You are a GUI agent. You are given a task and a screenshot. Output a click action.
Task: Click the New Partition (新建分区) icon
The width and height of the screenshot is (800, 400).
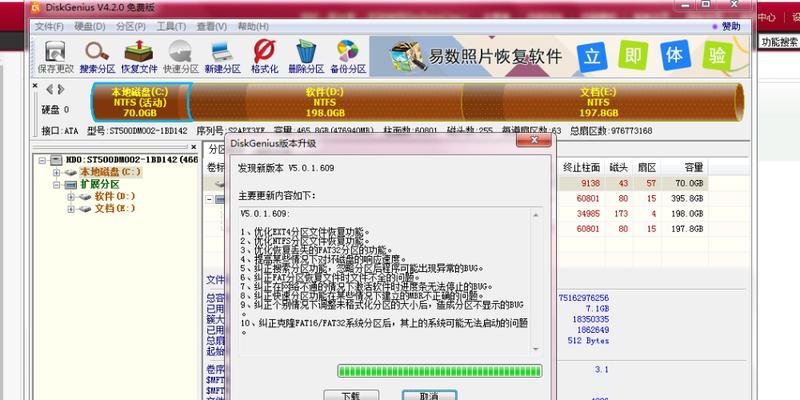pyautogui.click(x=222, y=57)
